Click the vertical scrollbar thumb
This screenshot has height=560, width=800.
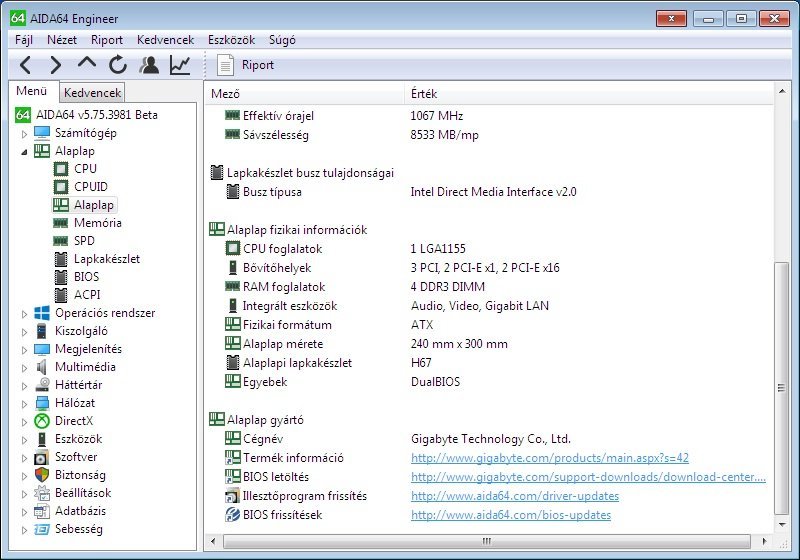pyautogui.click(x=781, y=389)
